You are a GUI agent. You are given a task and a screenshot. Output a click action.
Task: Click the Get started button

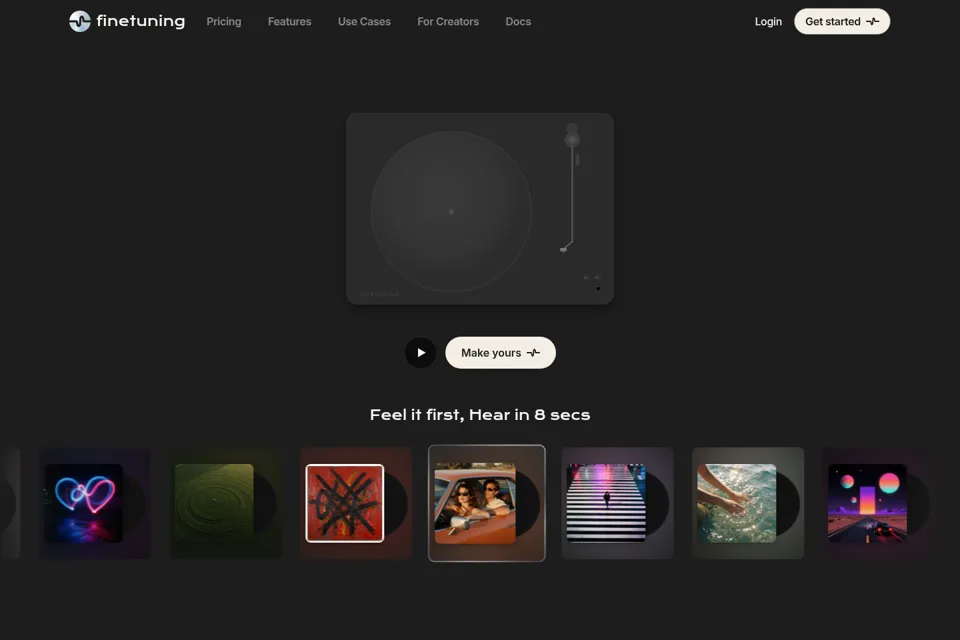842,21
